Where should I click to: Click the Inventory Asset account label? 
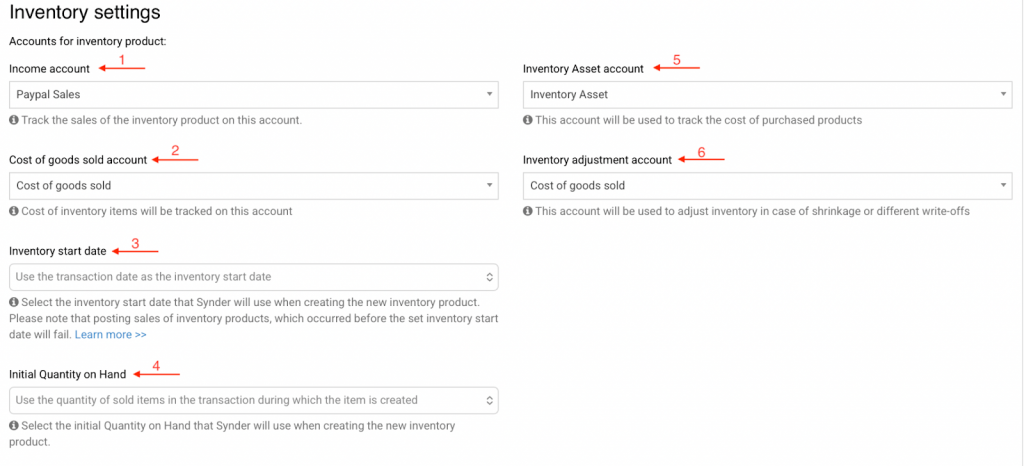pyautogui.click(x=583, y=69)
